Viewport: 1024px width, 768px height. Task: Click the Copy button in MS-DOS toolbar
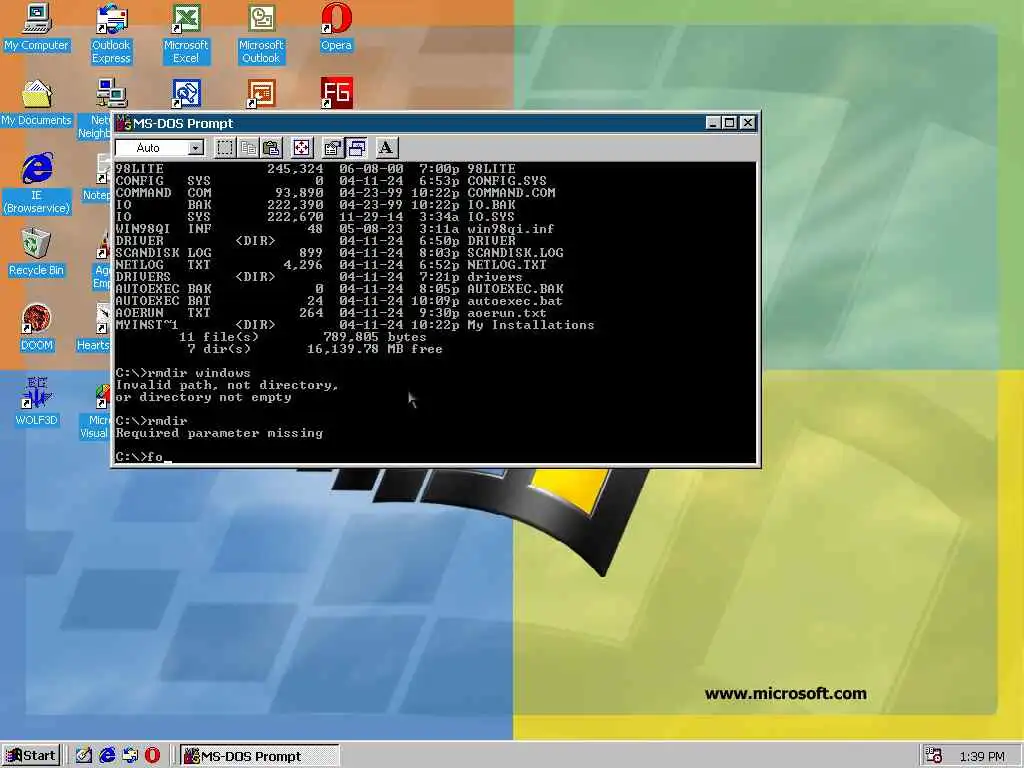[248, 148]
